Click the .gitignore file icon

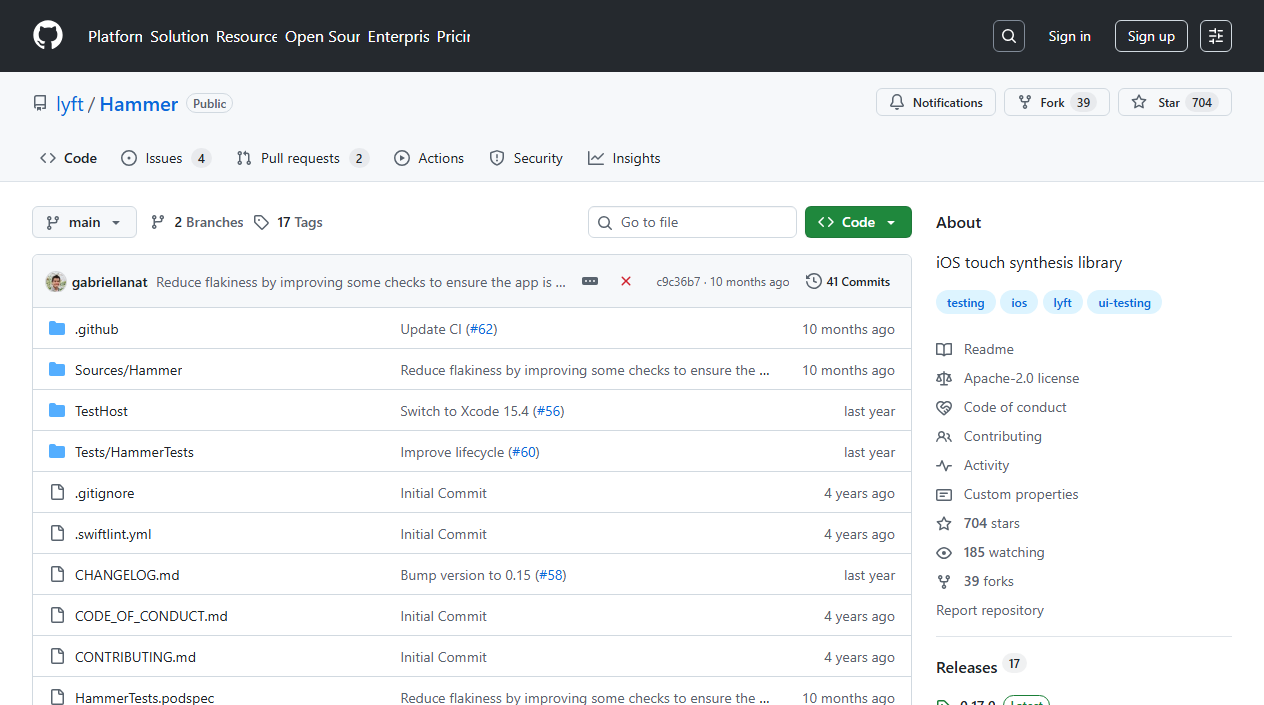[x=57, y=493]
